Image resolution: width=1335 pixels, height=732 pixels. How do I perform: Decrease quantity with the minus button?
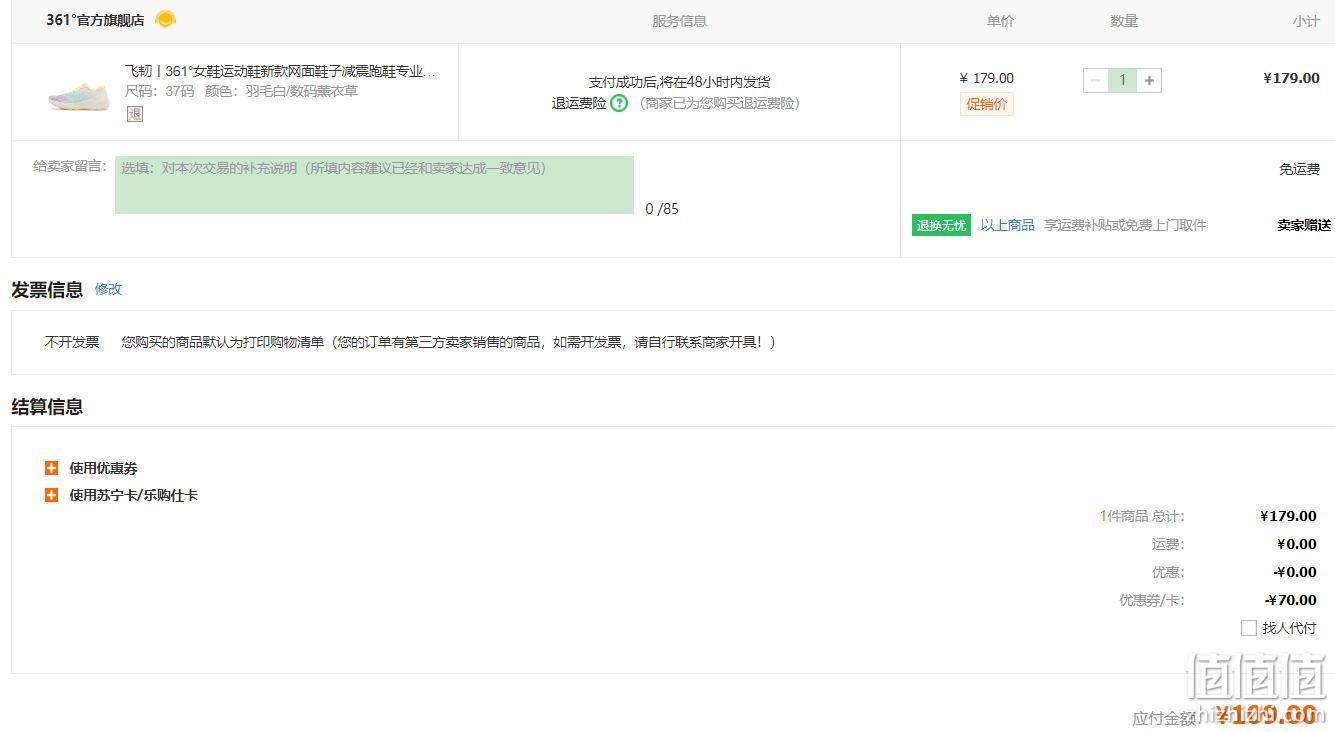tap(1096, 80)
